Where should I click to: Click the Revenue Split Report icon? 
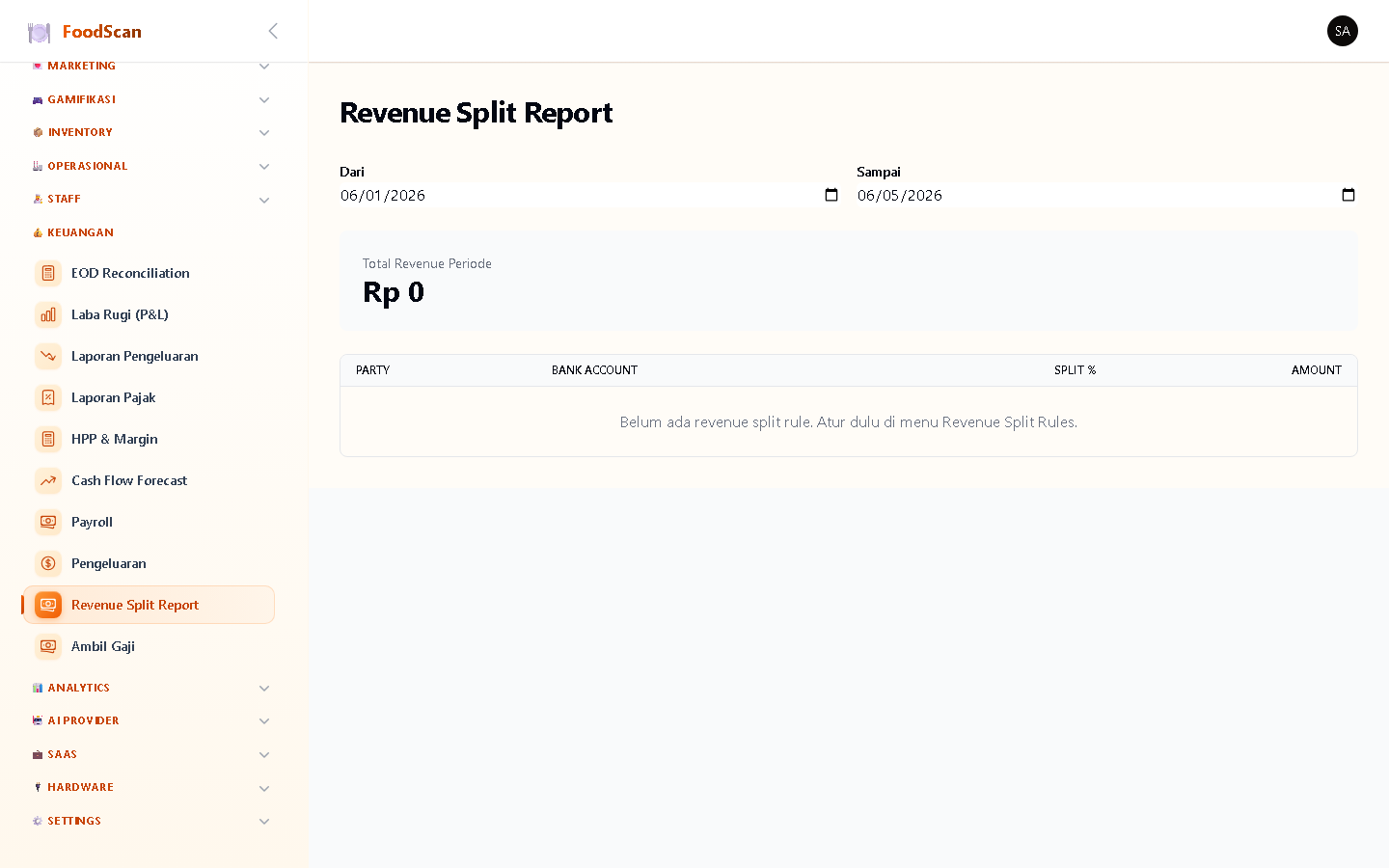tap(48, 605)
